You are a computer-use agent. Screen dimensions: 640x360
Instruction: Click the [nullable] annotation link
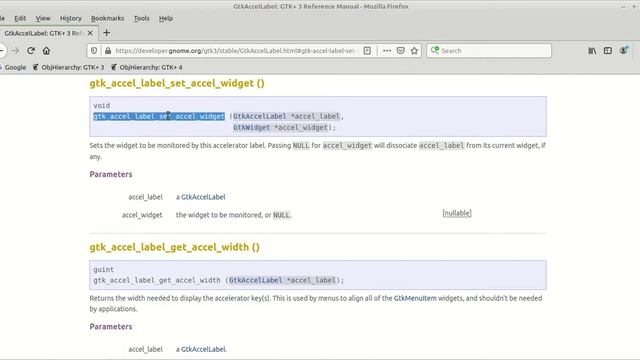(x=457, y=213)
